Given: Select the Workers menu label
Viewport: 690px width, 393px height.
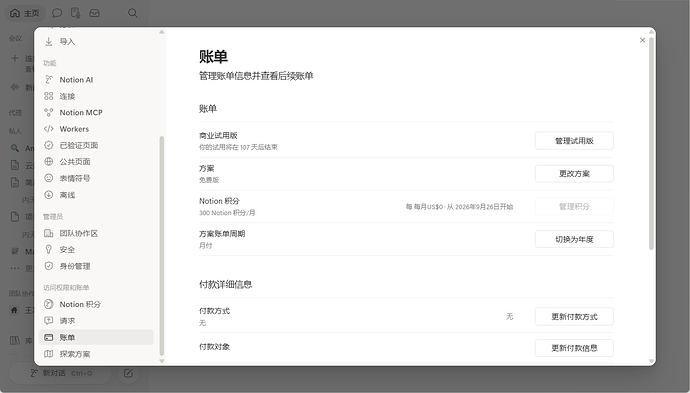Looking at the screenshot, I should (x=74, y=129).
